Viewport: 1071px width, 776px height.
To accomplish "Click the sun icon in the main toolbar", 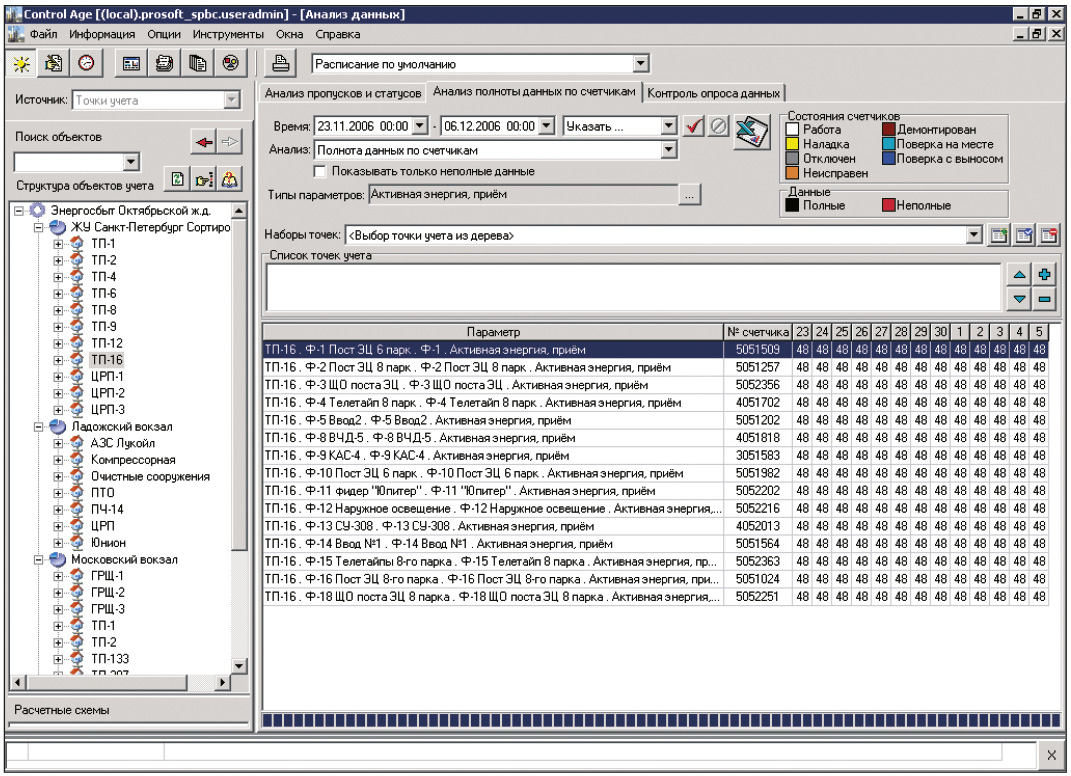I will tap(22, 64).
